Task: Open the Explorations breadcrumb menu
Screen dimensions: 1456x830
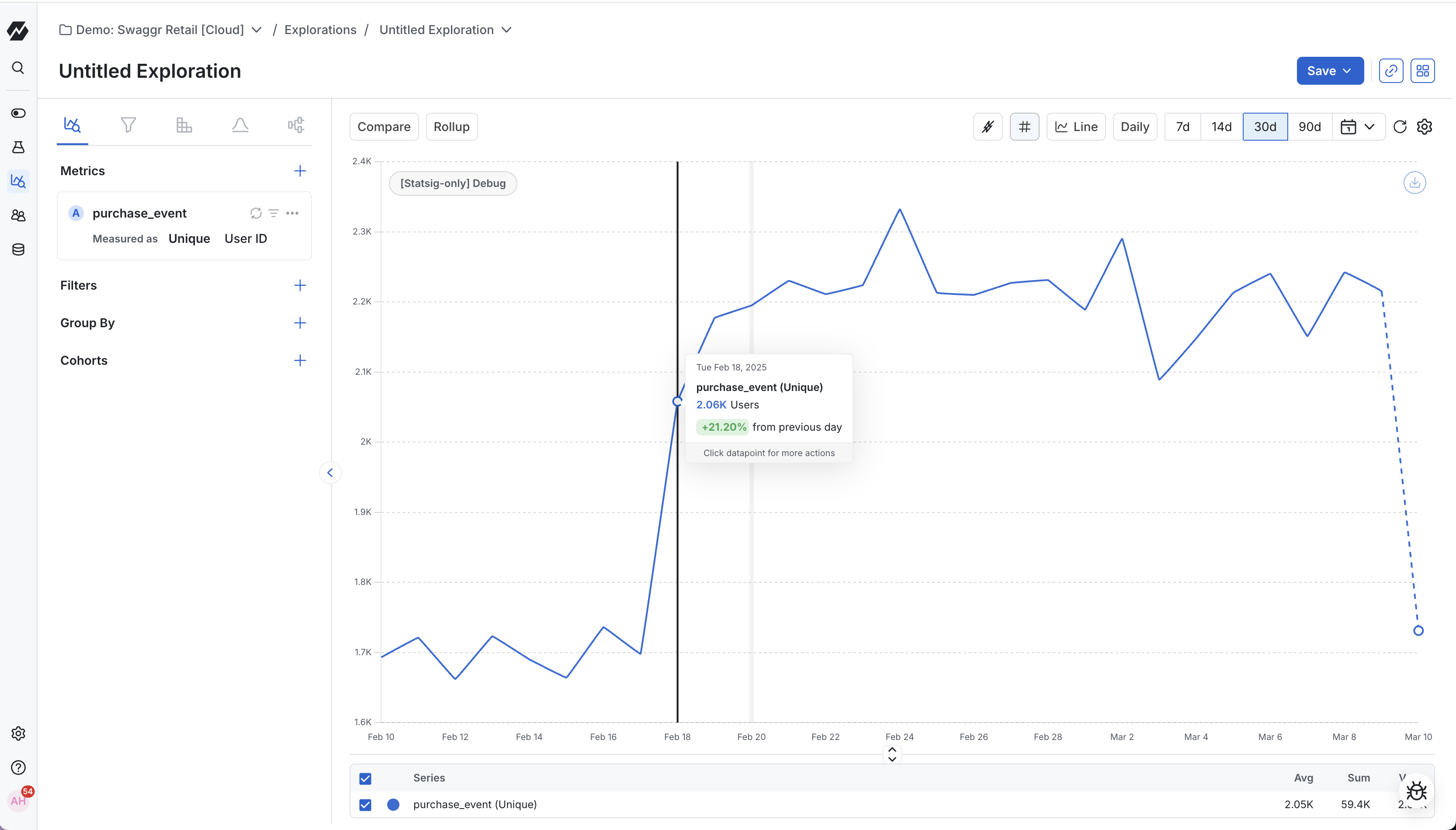Action: click(320, 30)
